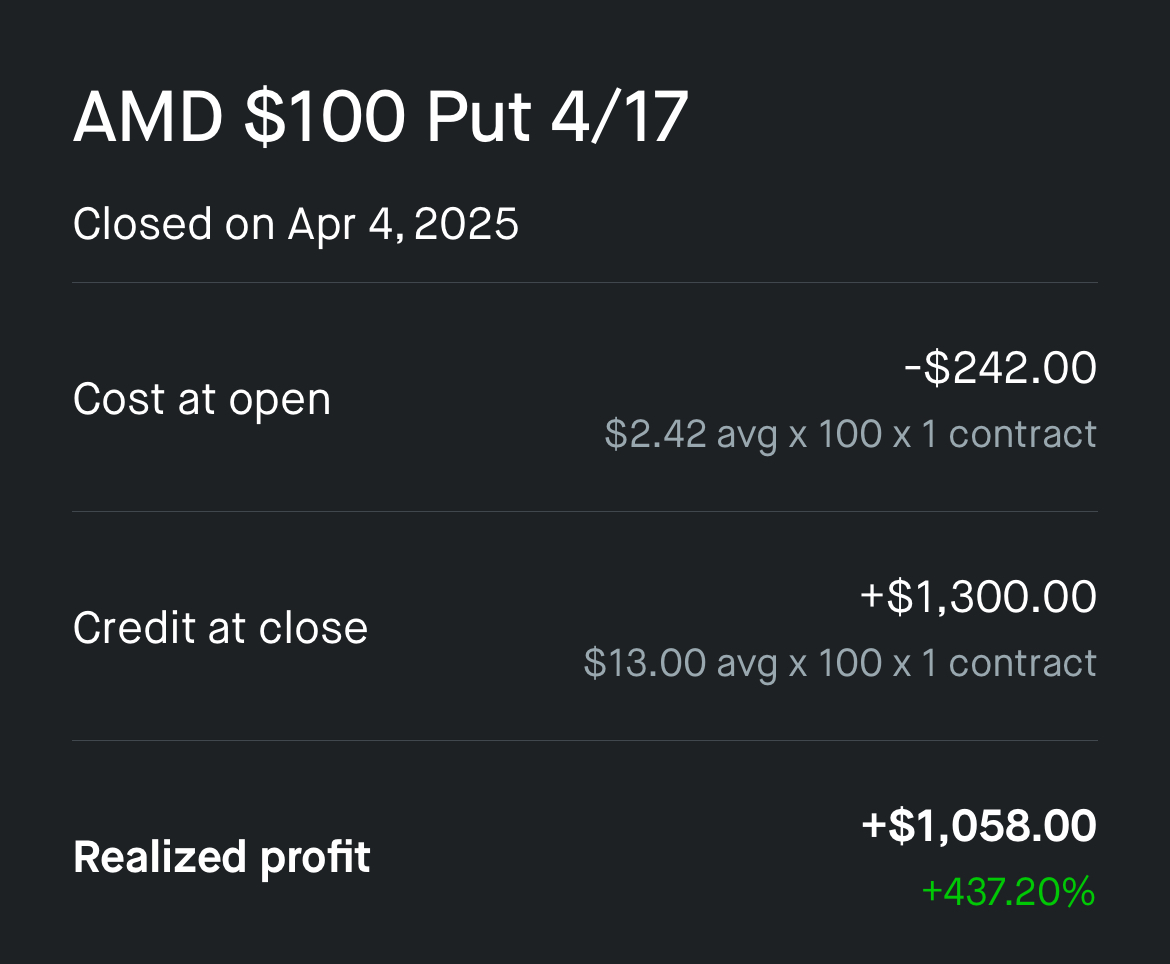Click the Closed on Apr 4, 2025 text
This screenshot has width=1170, height=964.
(x=295, y=224)
